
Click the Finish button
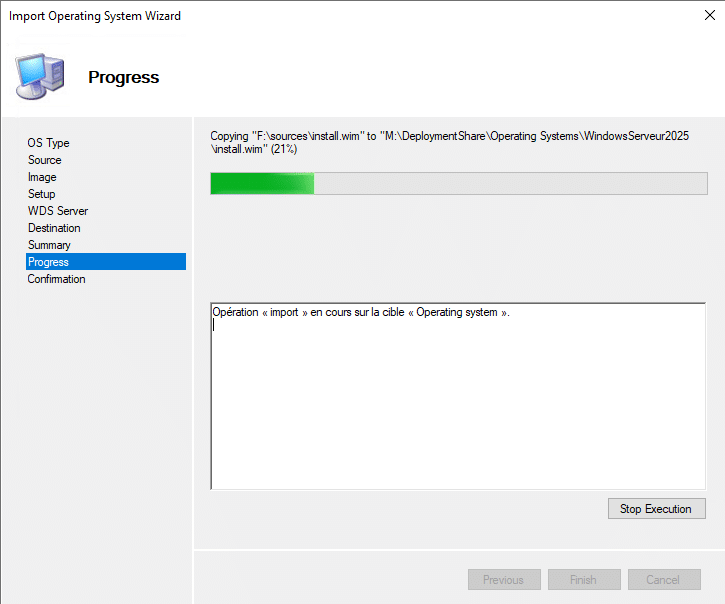click(x=583, y=580)
